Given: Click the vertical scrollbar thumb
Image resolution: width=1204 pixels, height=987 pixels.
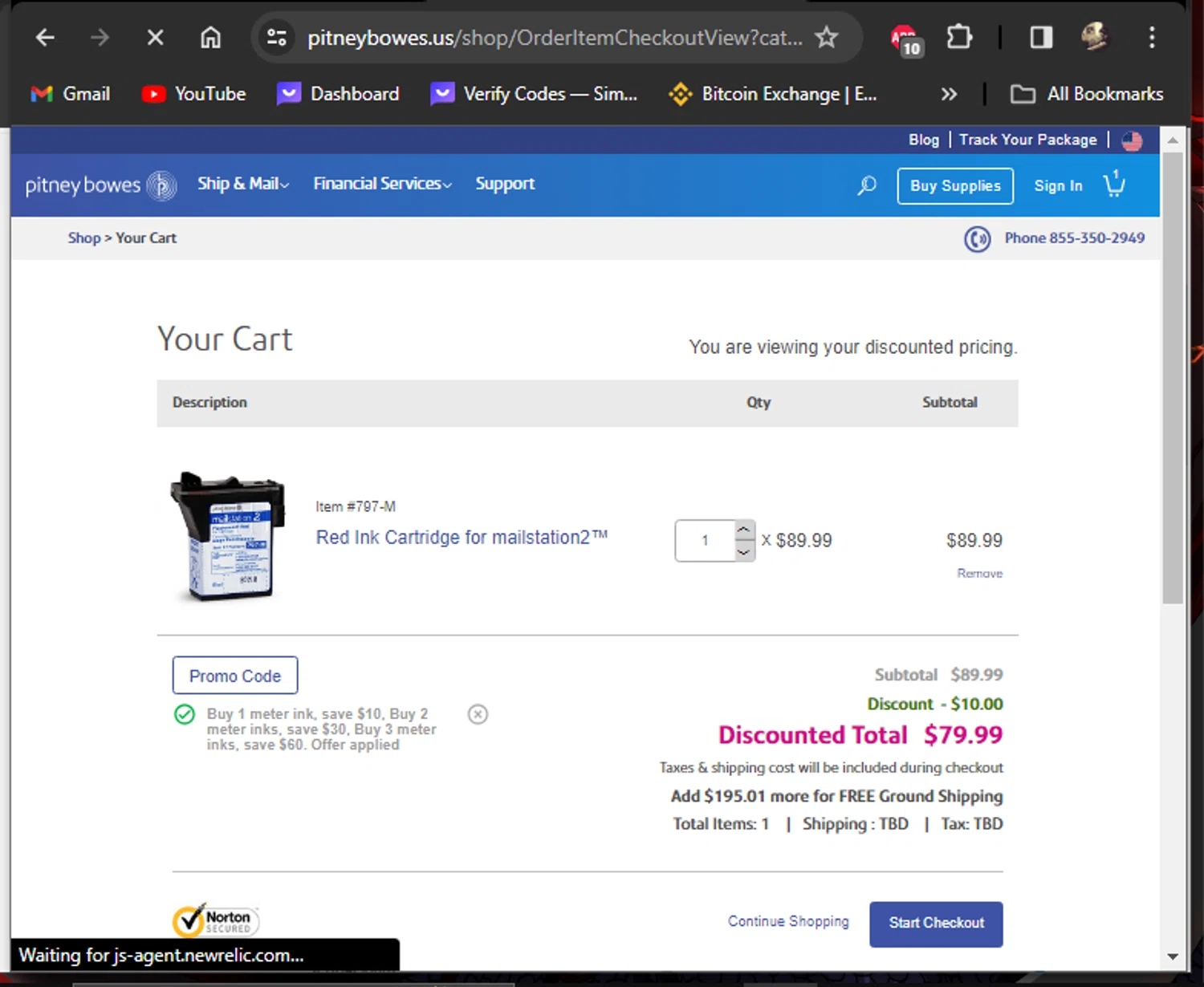Looking at the screenshot, I should (x=1173, y=377).
